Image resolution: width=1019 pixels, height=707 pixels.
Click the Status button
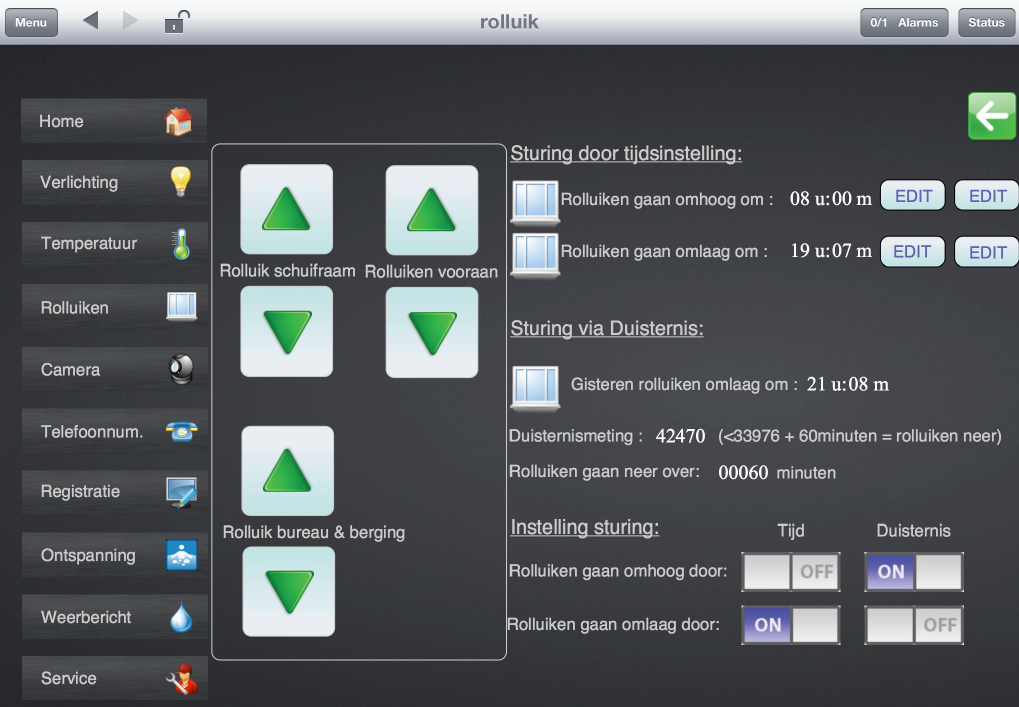[x=986, y=22]
